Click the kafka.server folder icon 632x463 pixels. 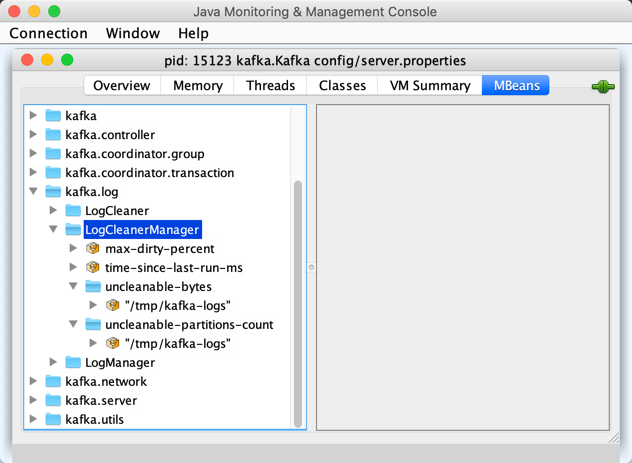(x=53, y=401)
